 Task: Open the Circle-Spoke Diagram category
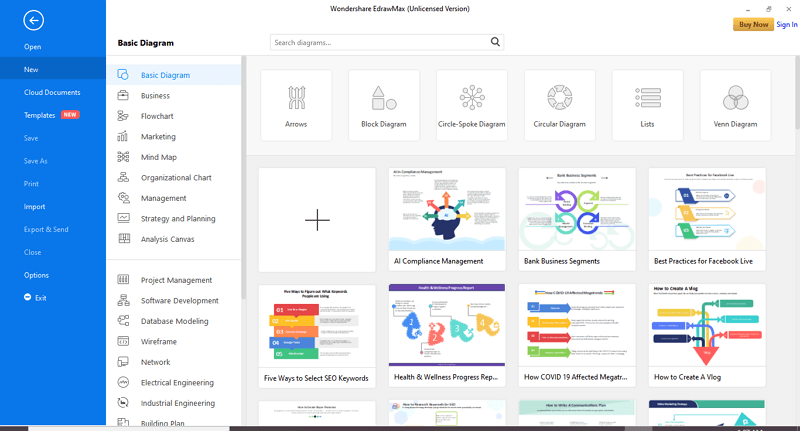[471, 105]
